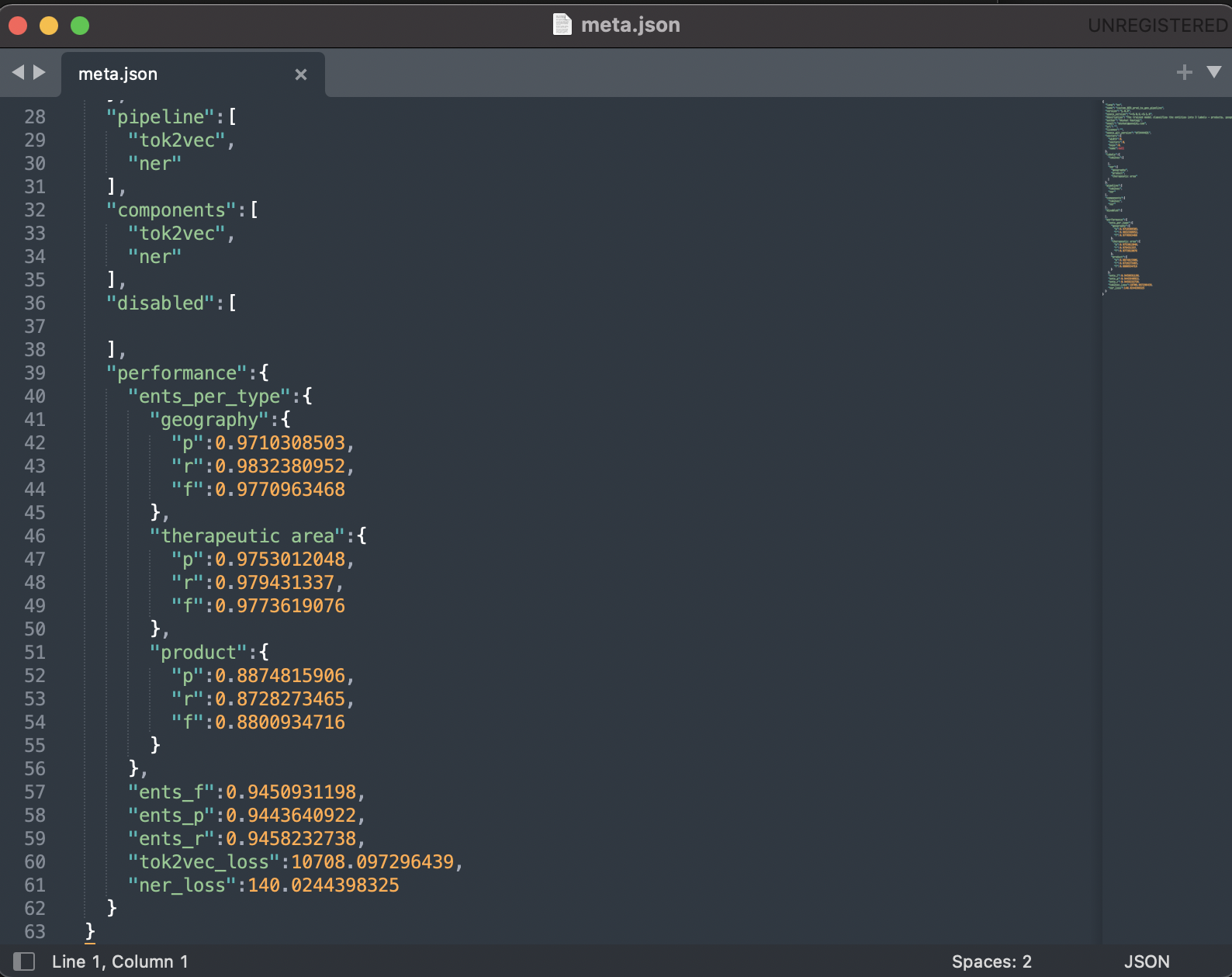
Task: Click the value 0.9710308503
Action: [280, 443]
